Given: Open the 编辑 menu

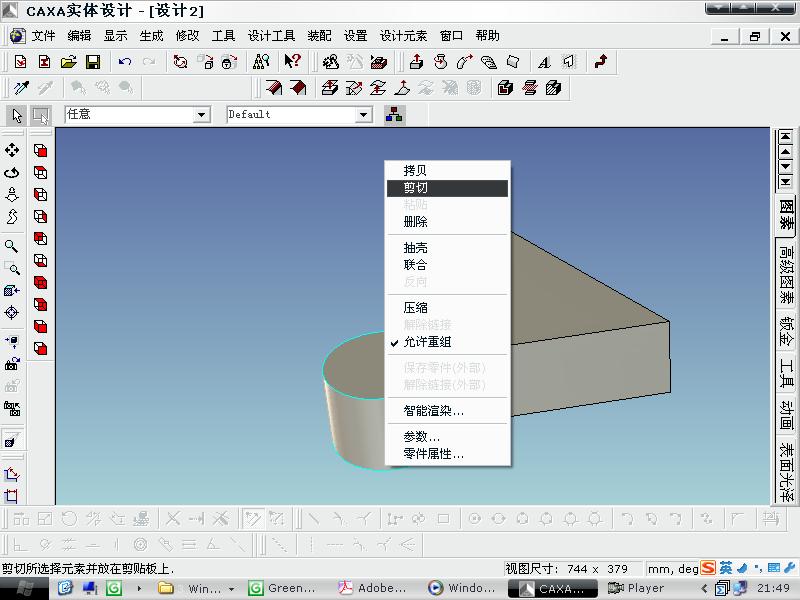Looking at the screenshot, I should [x=79, y=36].
